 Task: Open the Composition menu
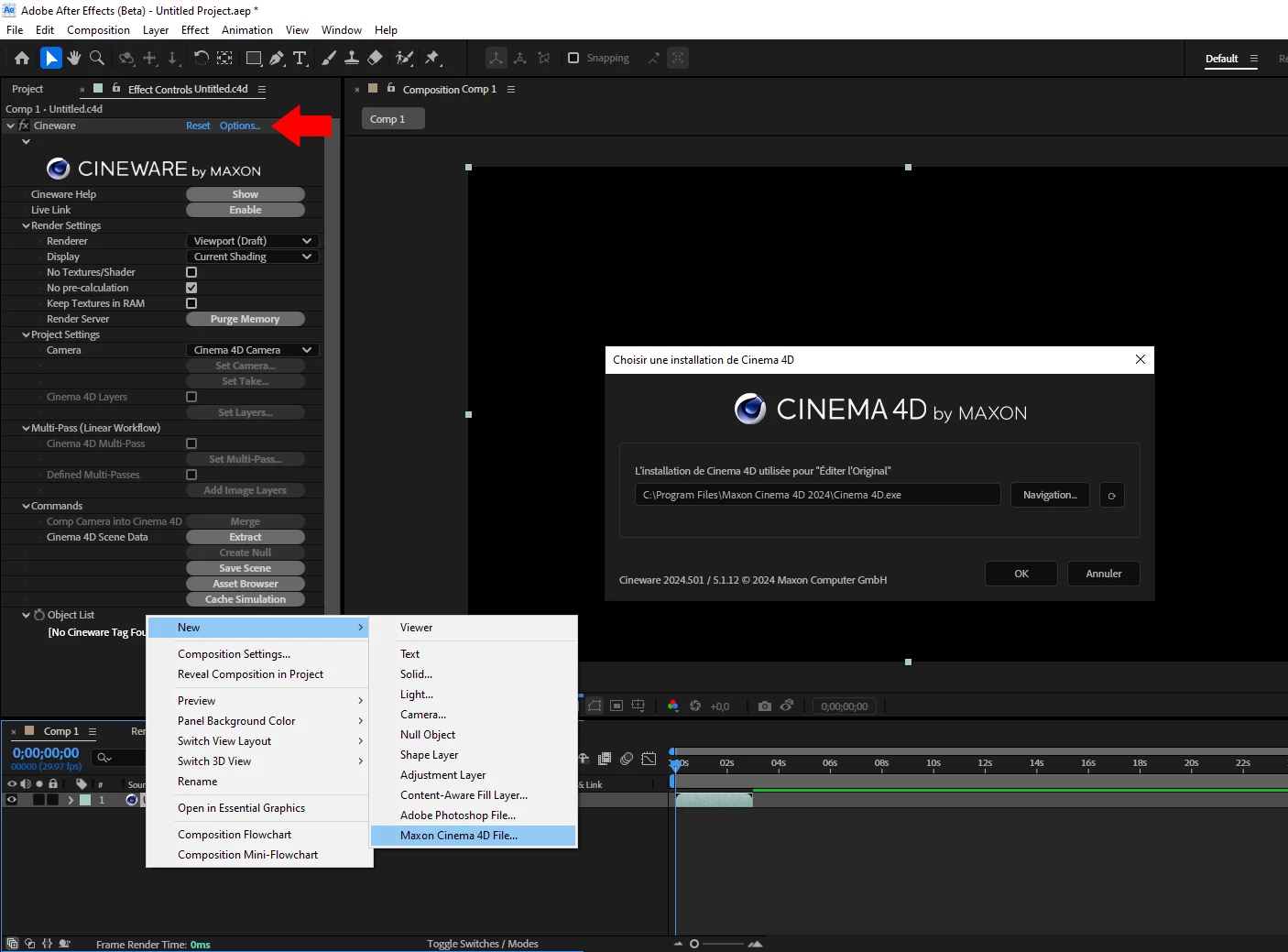click(x=98, y=30)
